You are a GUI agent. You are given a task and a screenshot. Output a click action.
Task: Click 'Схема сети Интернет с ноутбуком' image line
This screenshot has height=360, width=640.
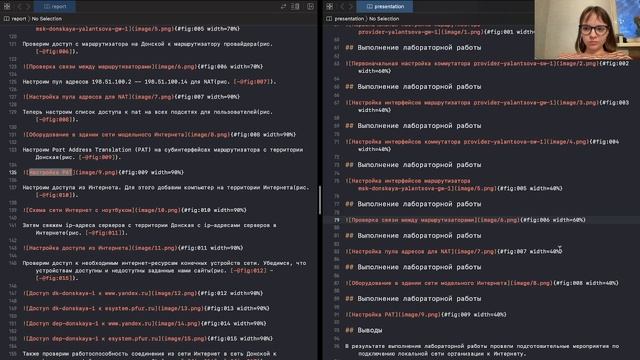pyautogui.click(x=135, y=210)
